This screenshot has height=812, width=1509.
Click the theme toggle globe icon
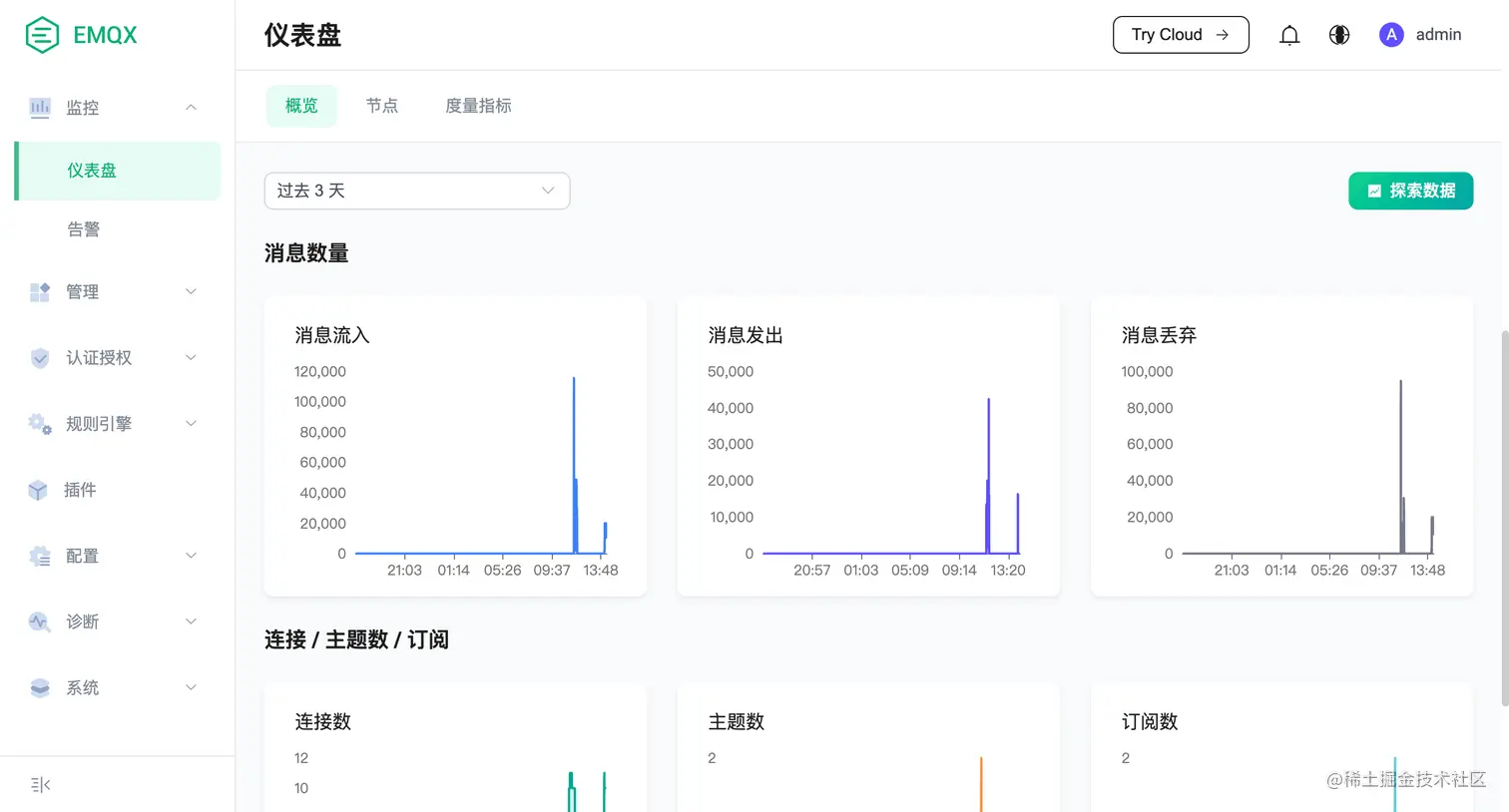(x=1339, y=34)
